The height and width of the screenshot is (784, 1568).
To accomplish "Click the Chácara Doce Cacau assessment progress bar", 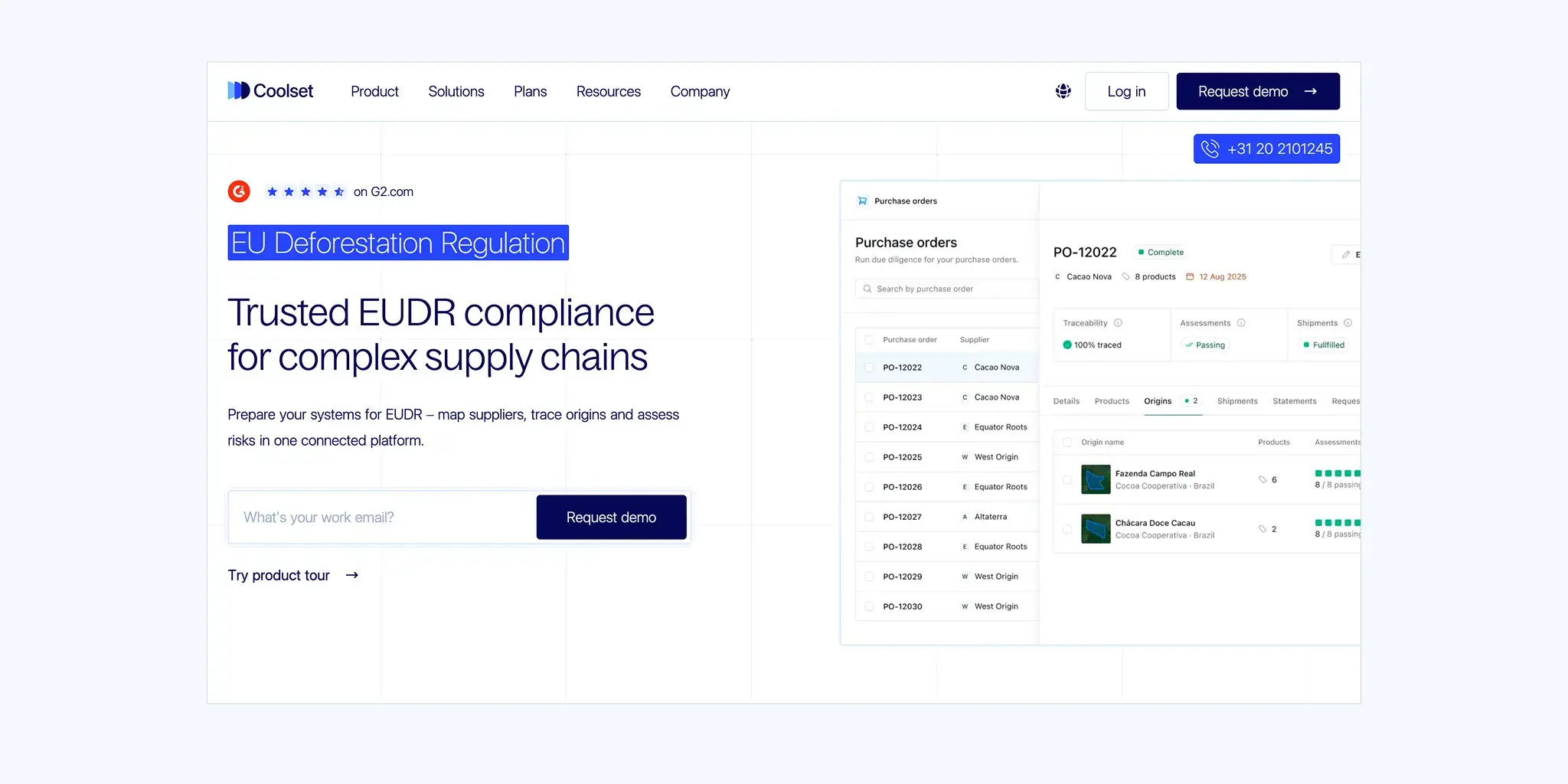I will [1338, 523].
